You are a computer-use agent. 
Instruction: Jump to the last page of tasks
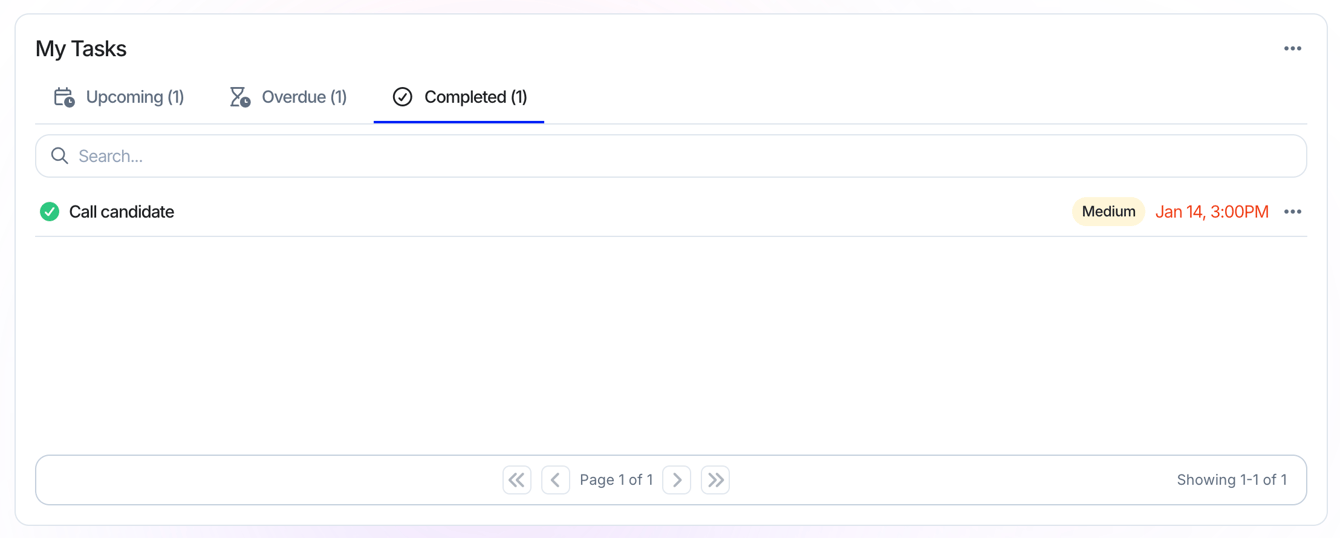pyautogui.click(x=715, y=480)
